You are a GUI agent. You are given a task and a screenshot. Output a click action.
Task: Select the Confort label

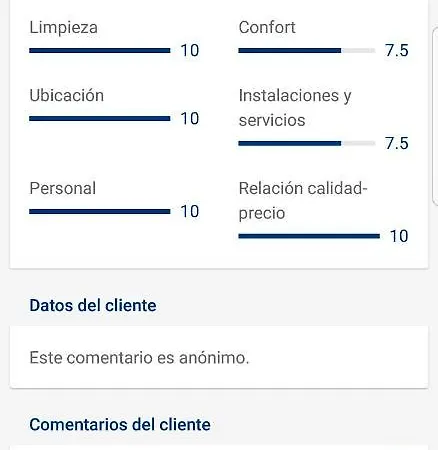[x=267, y=27]
